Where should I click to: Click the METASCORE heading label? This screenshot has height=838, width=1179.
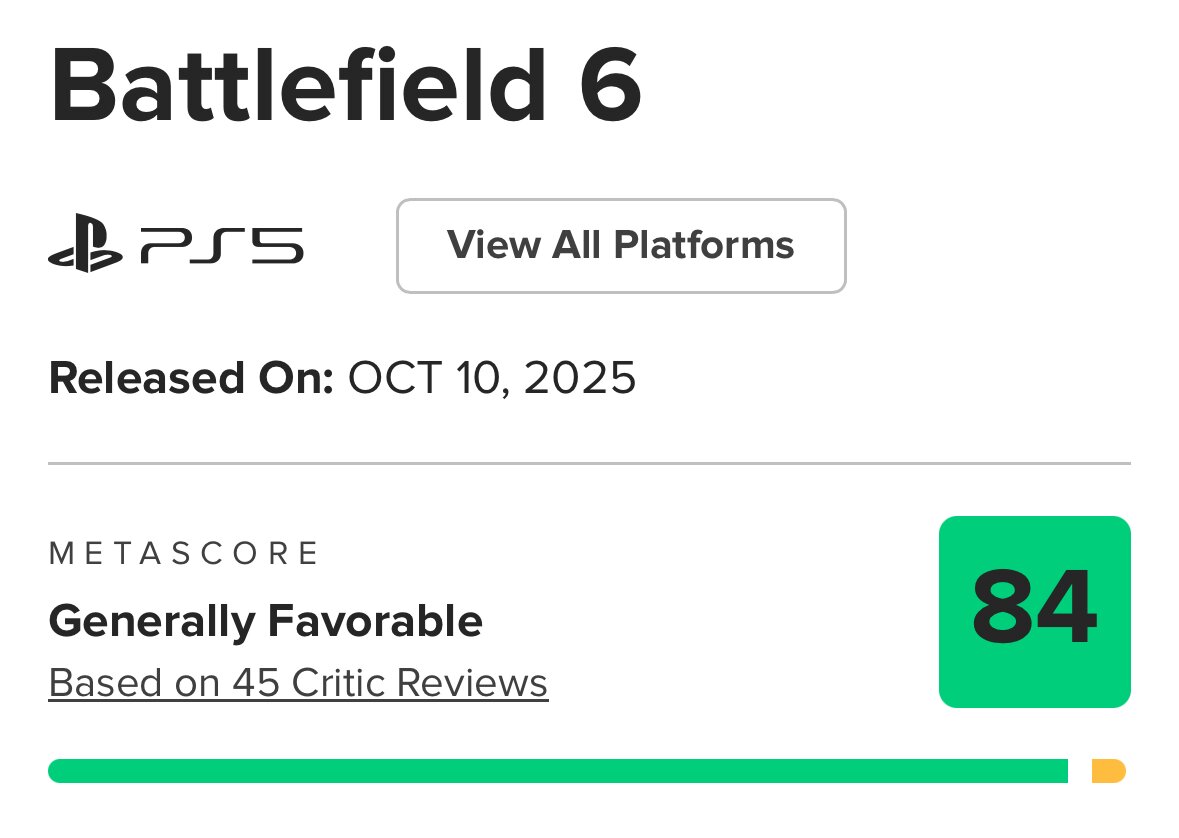coord(184,553)
